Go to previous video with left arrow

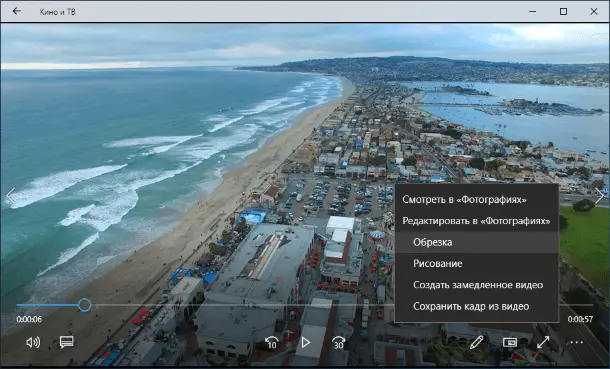pyautogui.click(x=10, y=196)
